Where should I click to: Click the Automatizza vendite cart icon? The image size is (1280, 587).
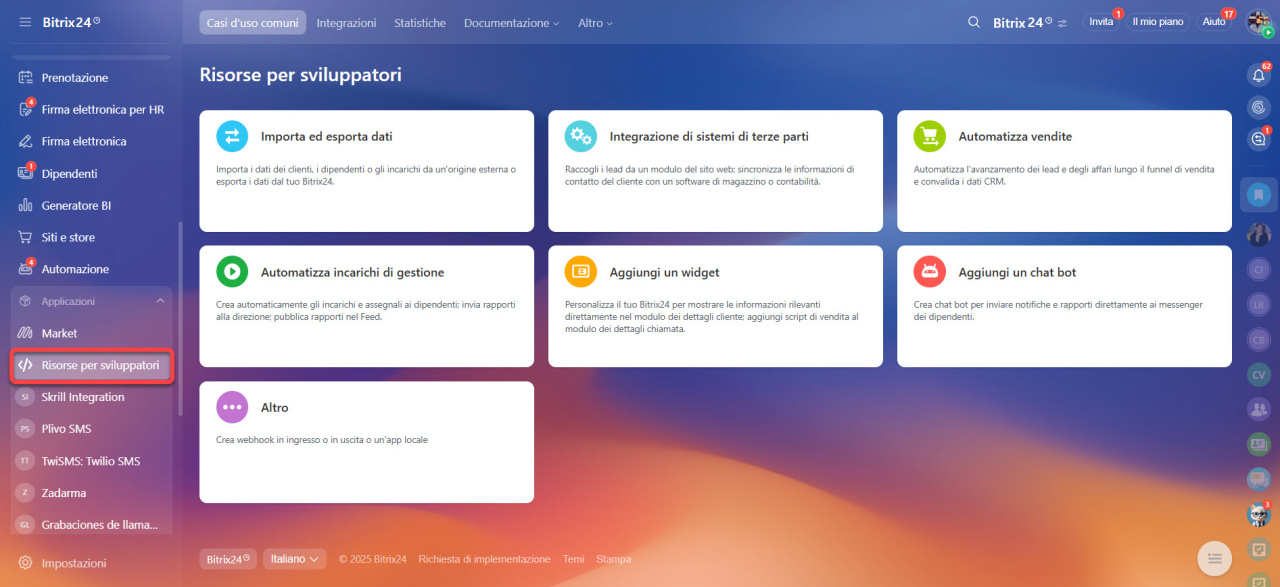tap(930, 136)
